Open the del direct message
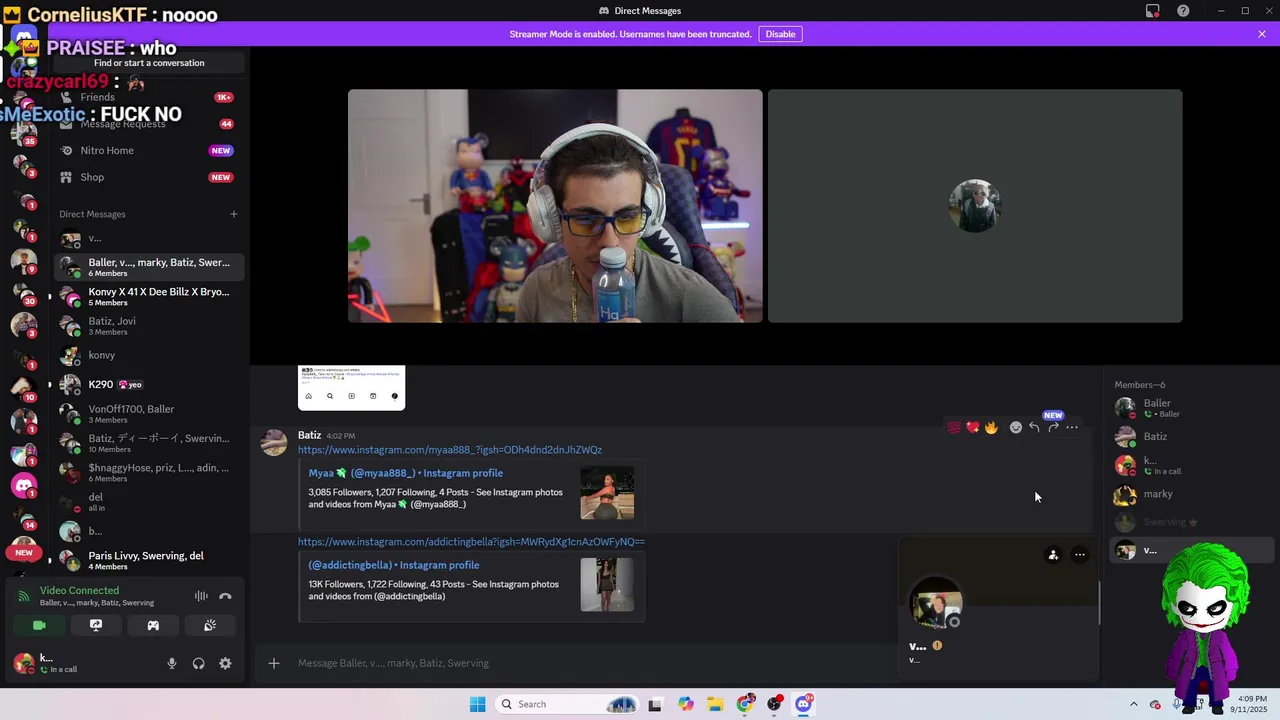Image resolution: width=1280 pixels, height=720 pixels. pyautogui.click(x=148, y=502)
